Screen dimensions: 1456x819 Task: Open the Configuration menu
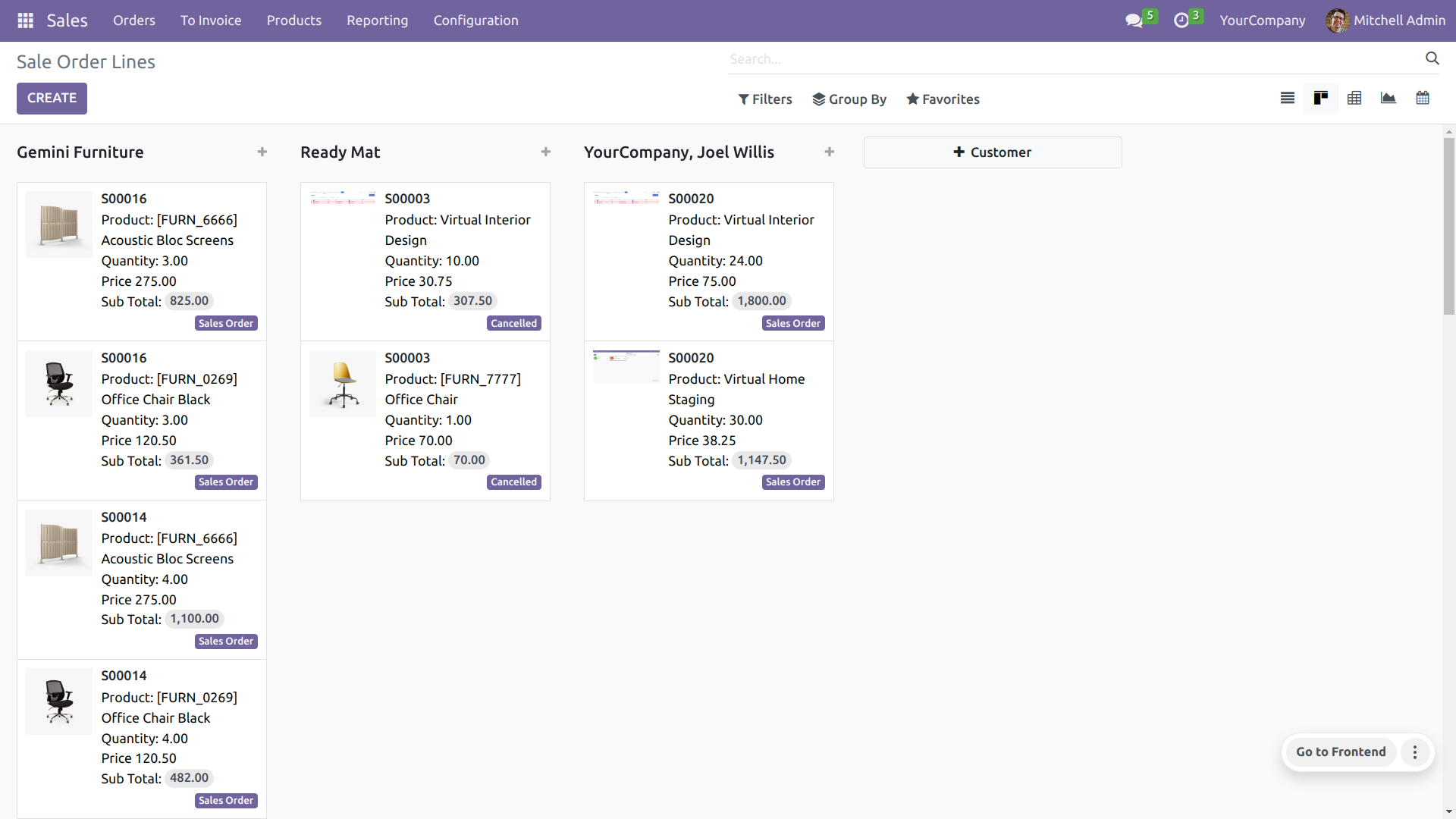[x=475, y=20]
